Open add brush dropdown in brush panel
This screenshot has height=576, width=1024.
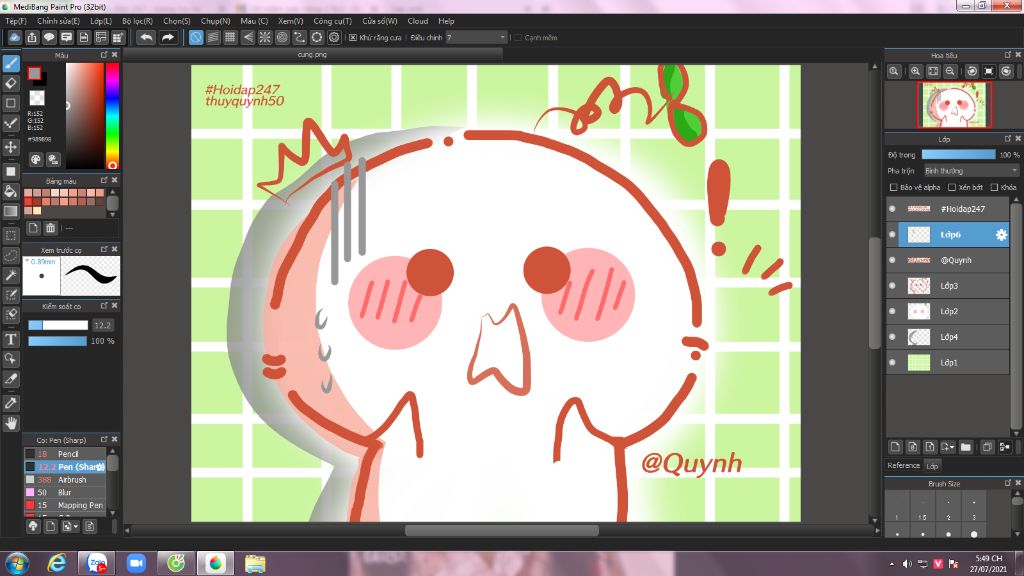[x=69, y=526]
